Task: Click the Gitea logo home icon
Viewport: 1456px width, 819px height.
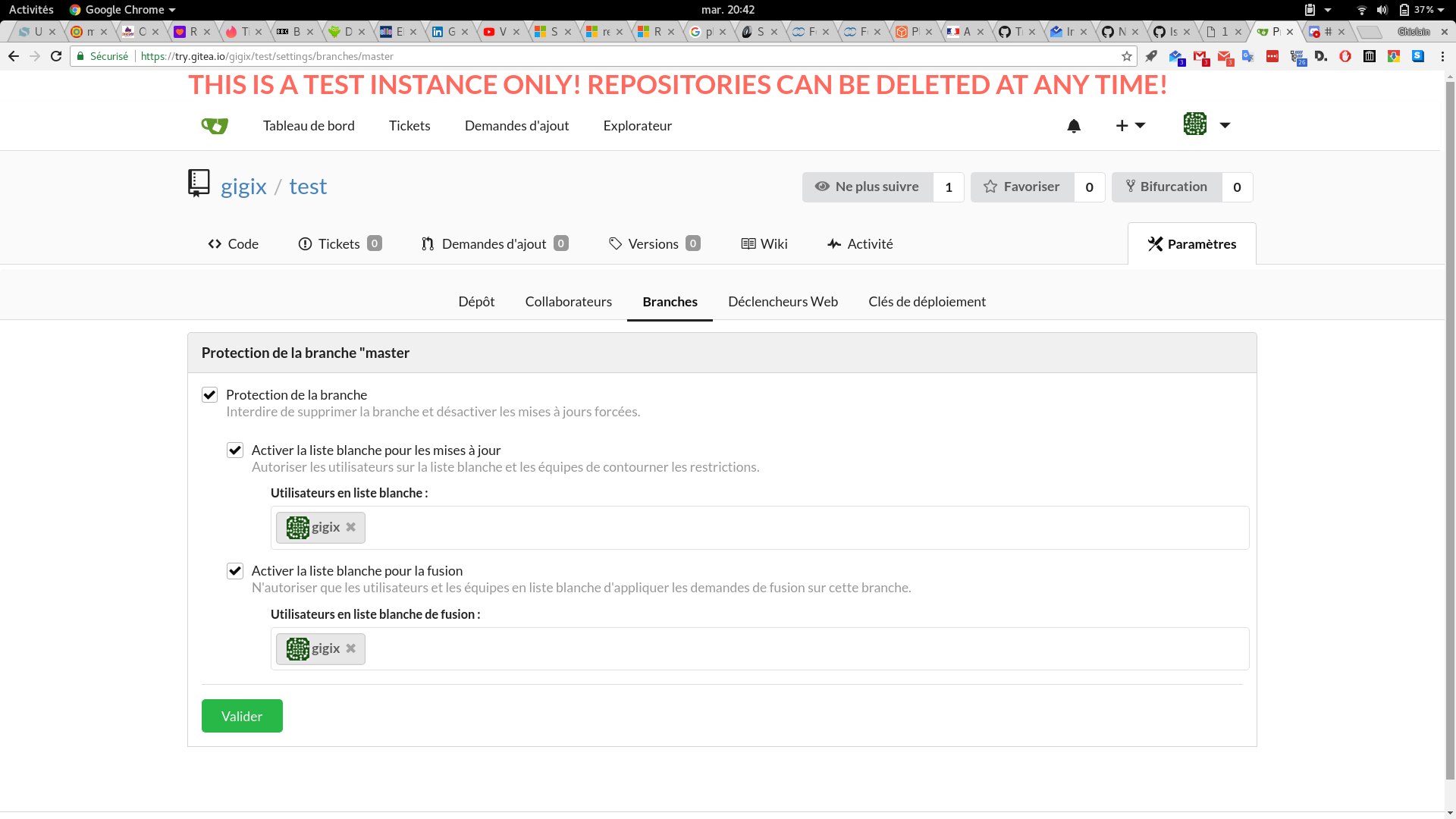Action: pos(215,126)
